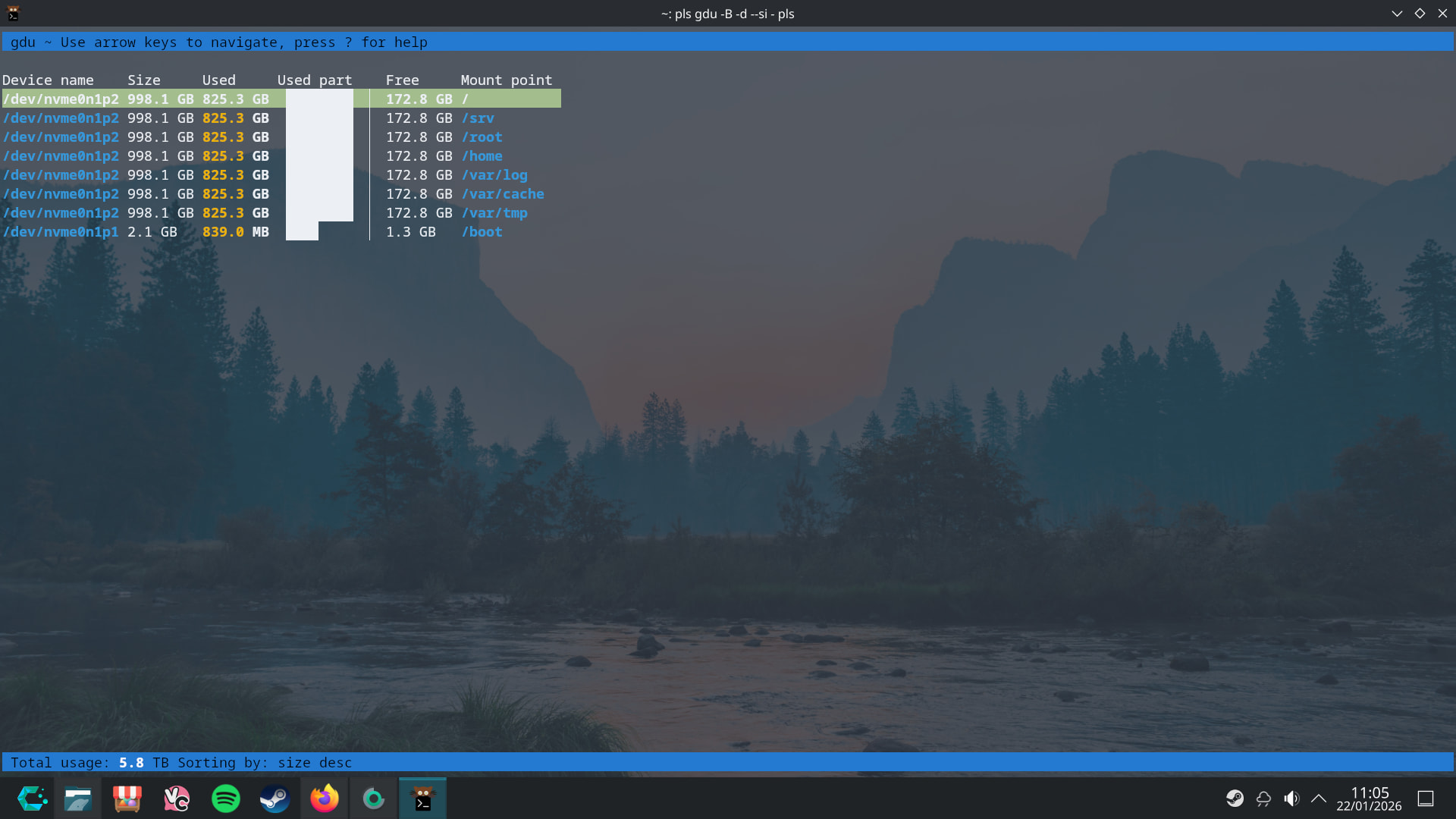The image size is (1456, 819).
Task: Expand hidden system tray icons arrow
Action: [1319, 799]
